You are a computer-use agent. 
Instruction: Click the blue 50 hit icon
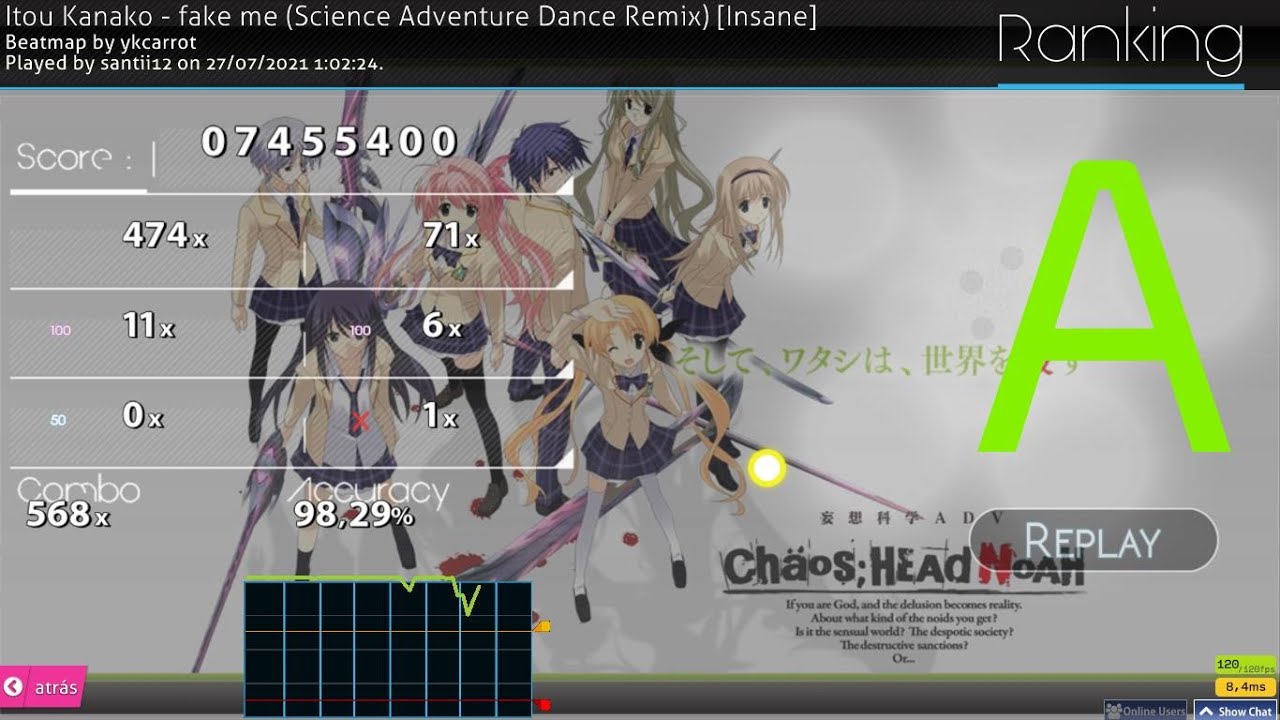coord(58,420)
